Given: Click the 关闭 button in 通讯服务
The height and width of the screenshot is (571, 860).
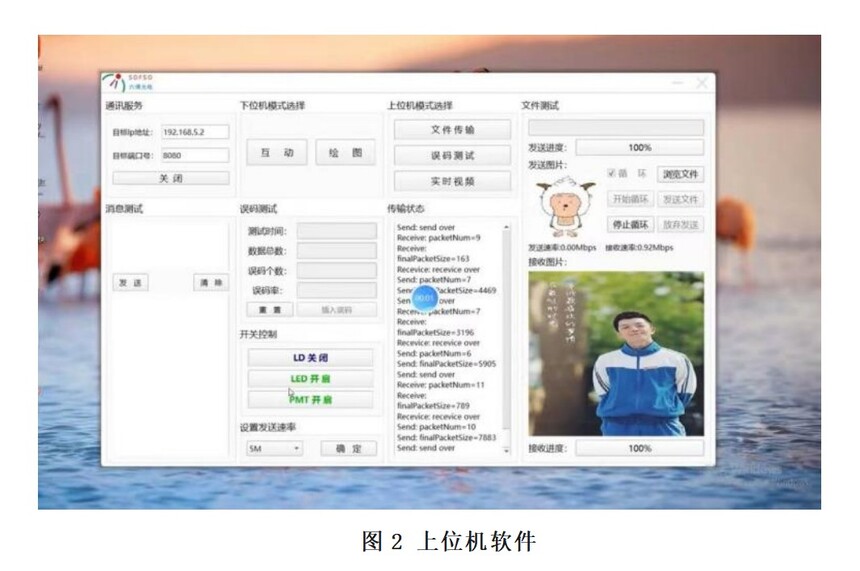Looking at the screenshot, I should pyautogui.click(x=171, y=178).
